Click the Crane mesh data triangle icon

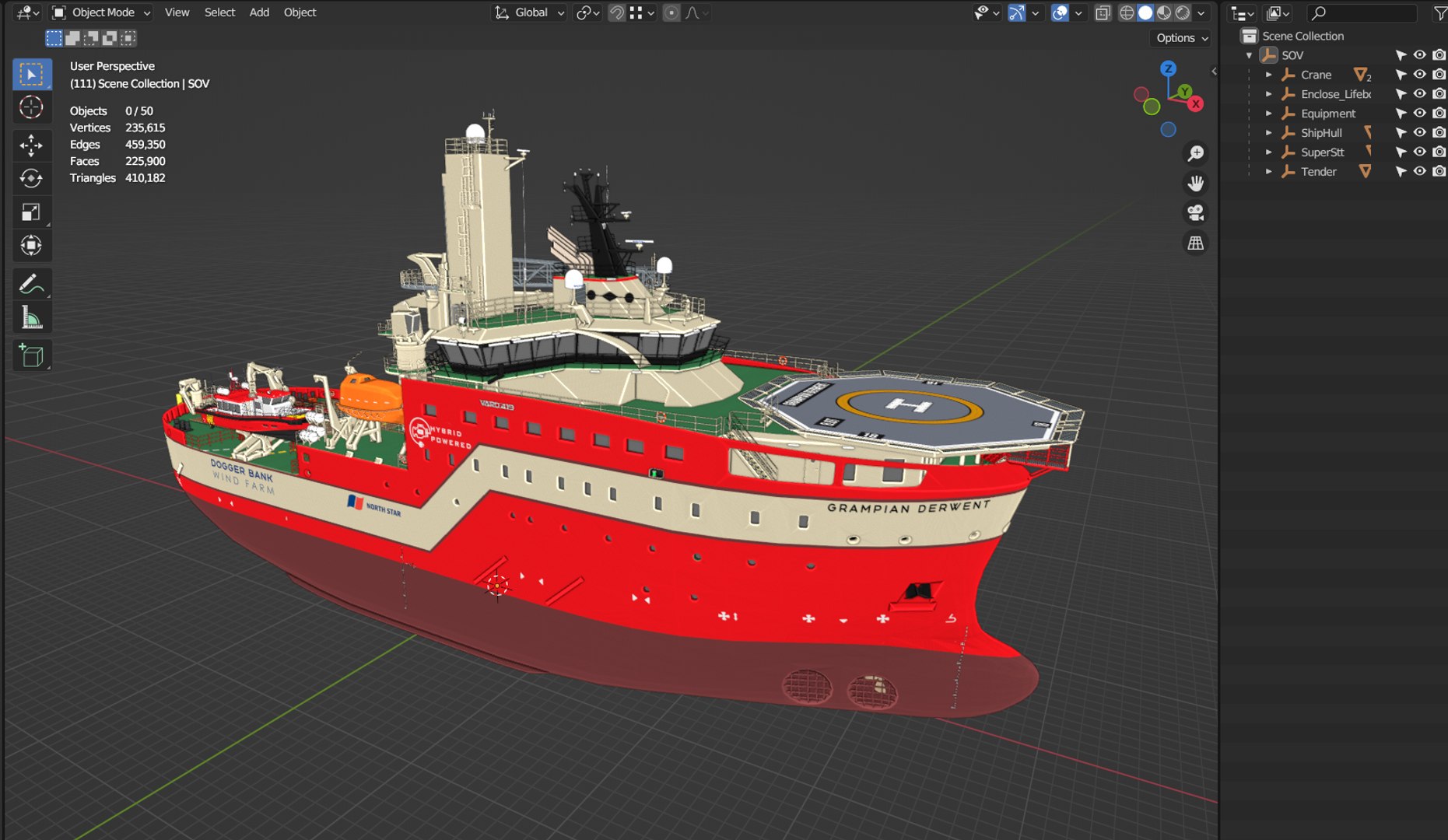[x=1360, y=75]
